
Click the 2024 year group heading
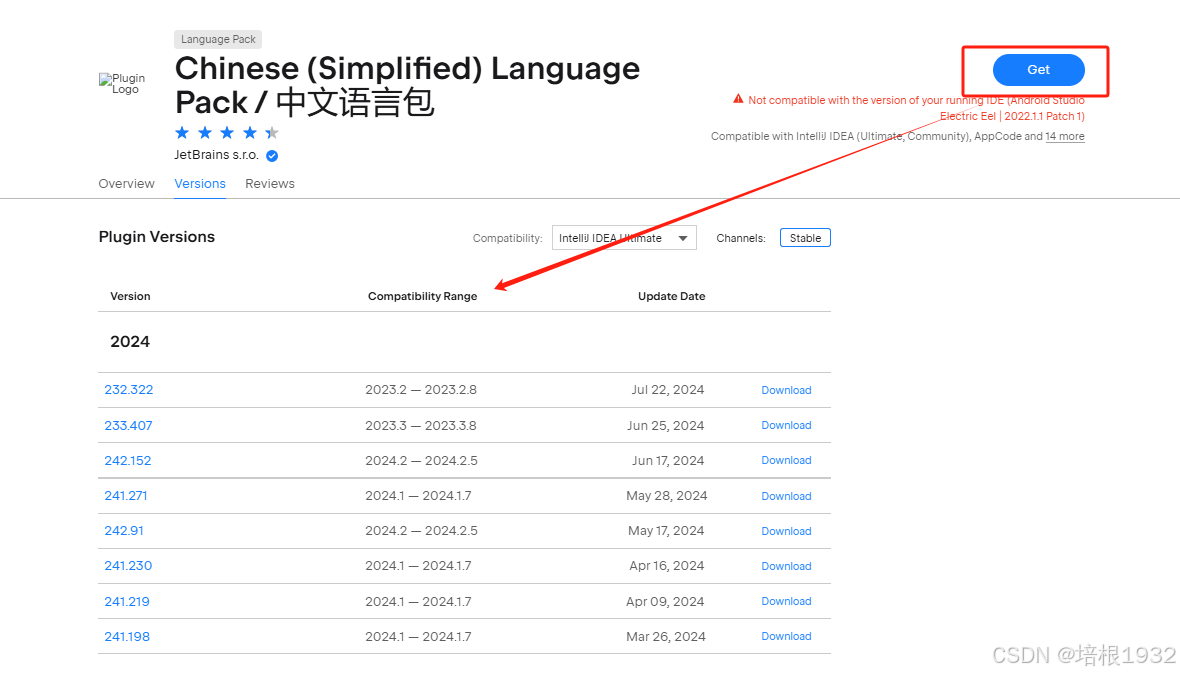pyautogui.click(x=130, y=342)
